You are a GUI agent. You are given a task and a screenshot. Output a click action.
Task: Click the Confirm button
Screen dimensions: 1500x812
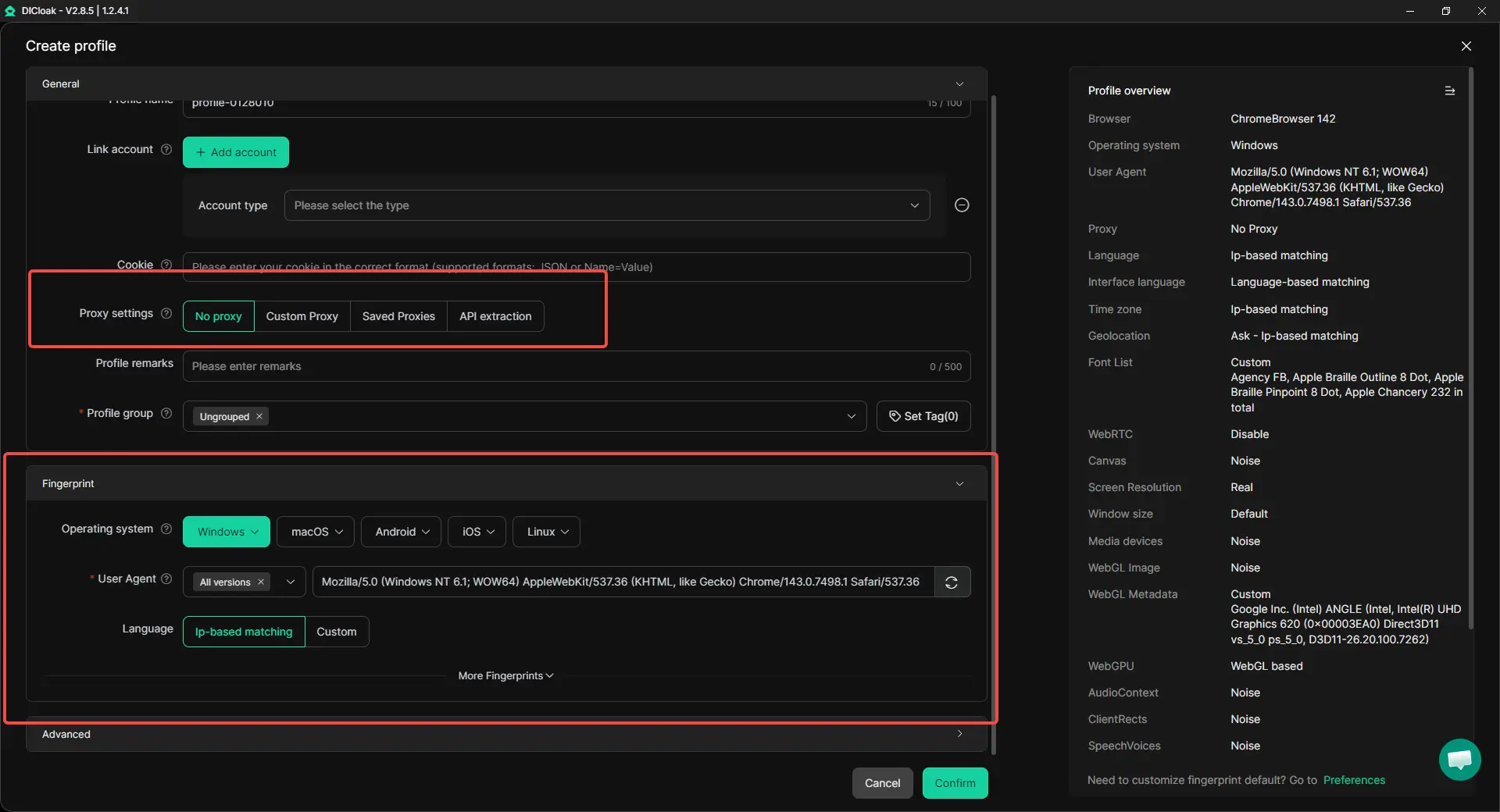pyautogui.click(x=955, y=784)
